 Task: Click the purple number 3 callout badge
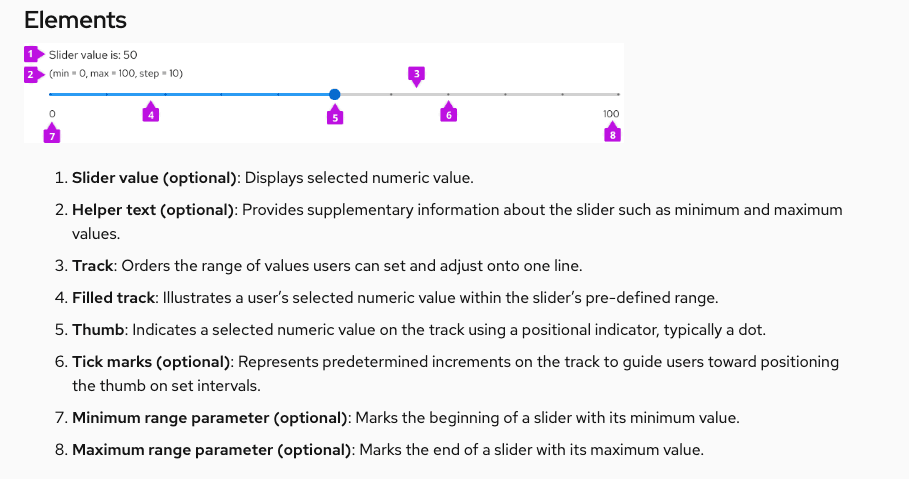pyautogui.click(x=416, y=73)
